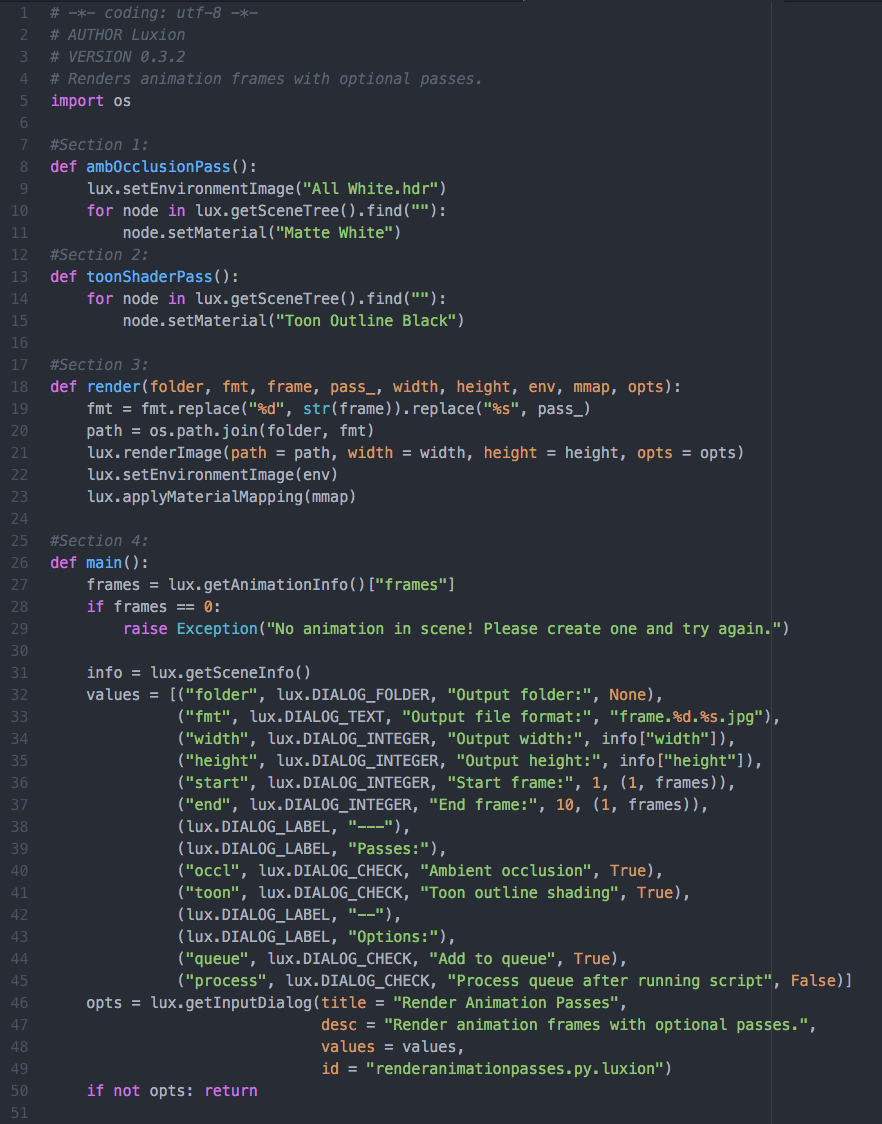Click the 'str' builtin on line 19
This screenshot has width=882, height=1124.
point(316,409)
